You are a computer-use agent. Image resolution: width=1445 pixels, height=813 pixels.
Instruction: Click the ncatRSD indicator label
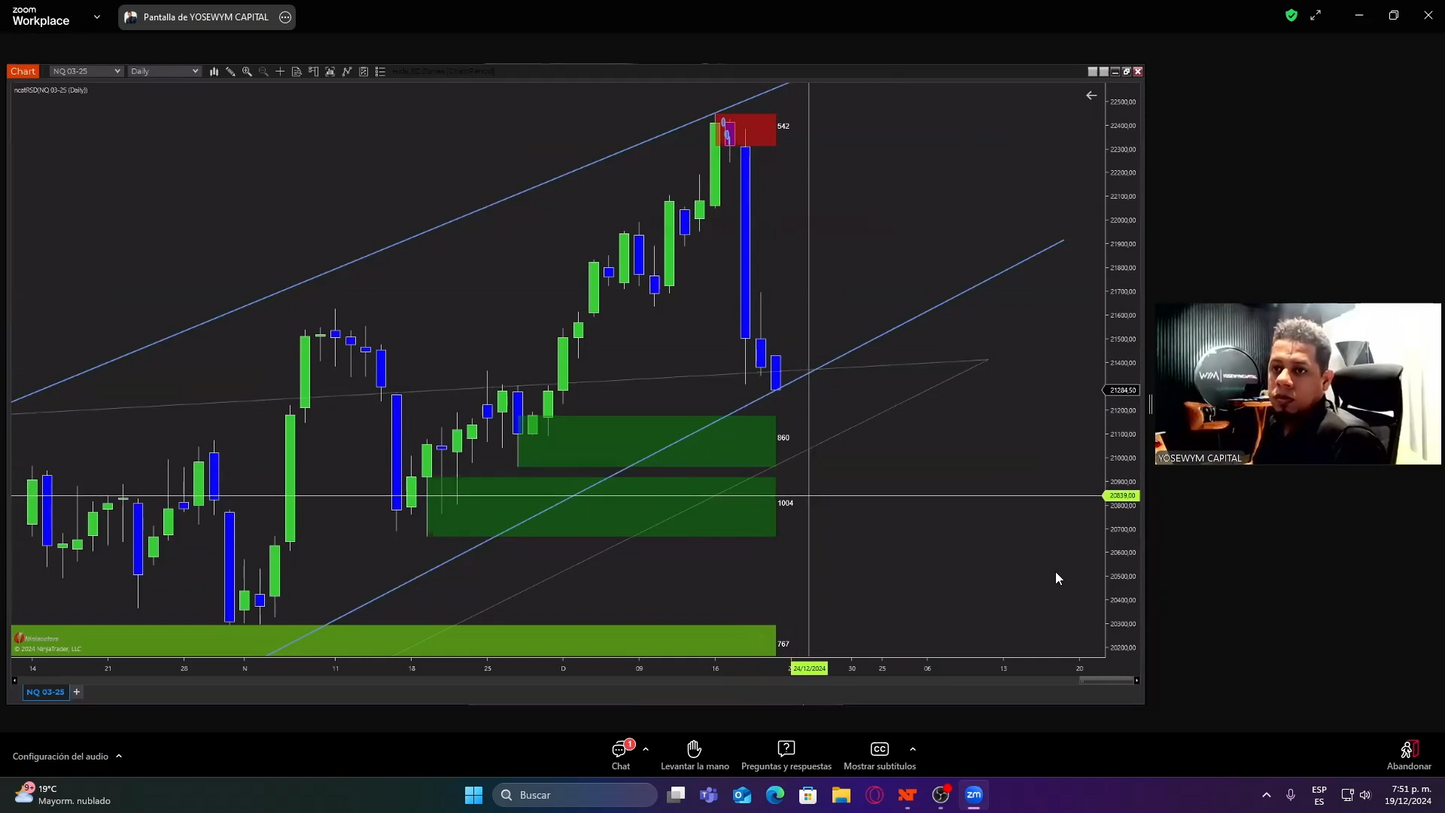point(51,90)
